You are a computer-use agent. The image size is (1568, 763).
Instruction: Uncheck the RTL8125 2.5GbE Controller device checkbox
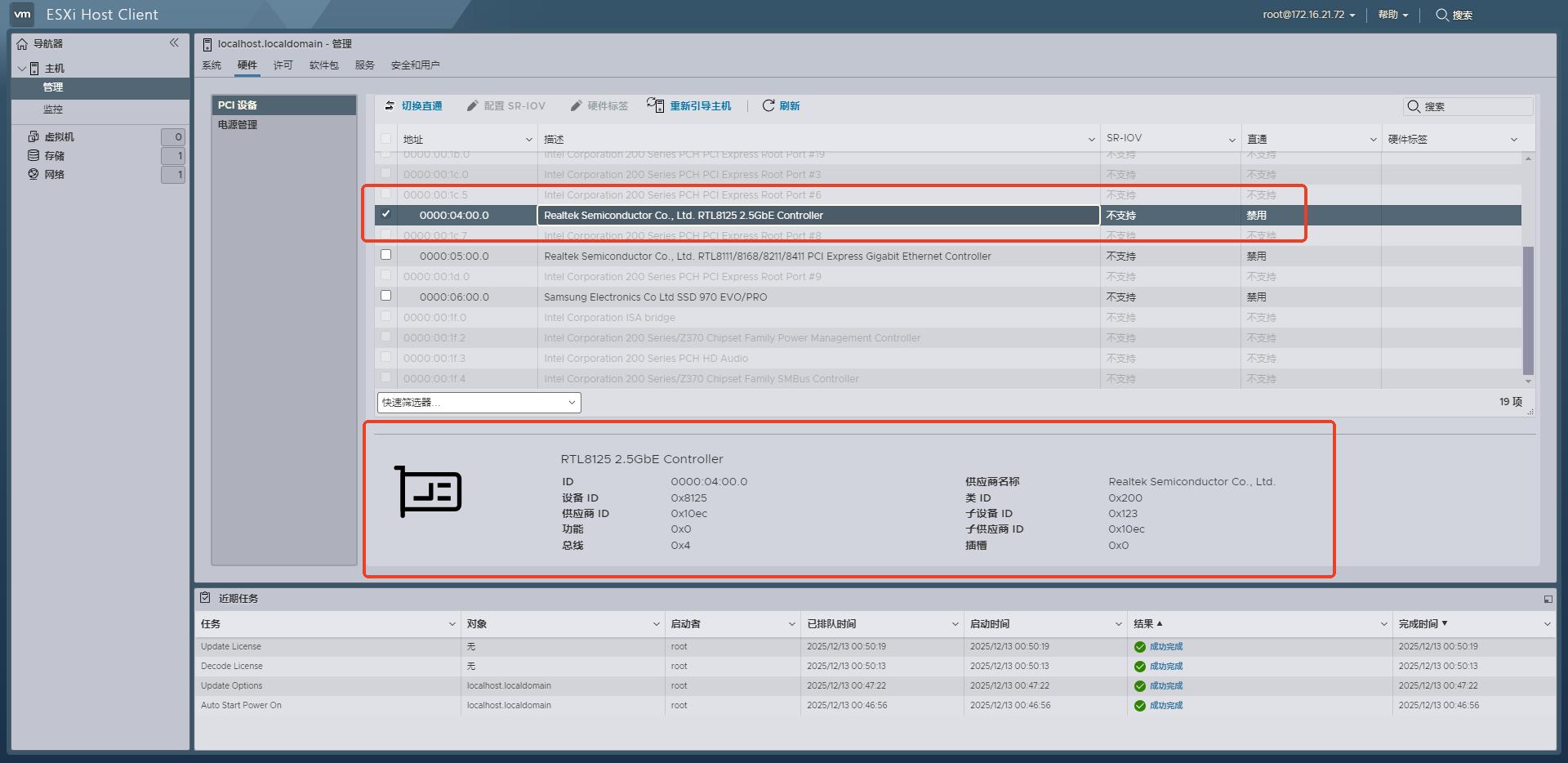point(385,215)
